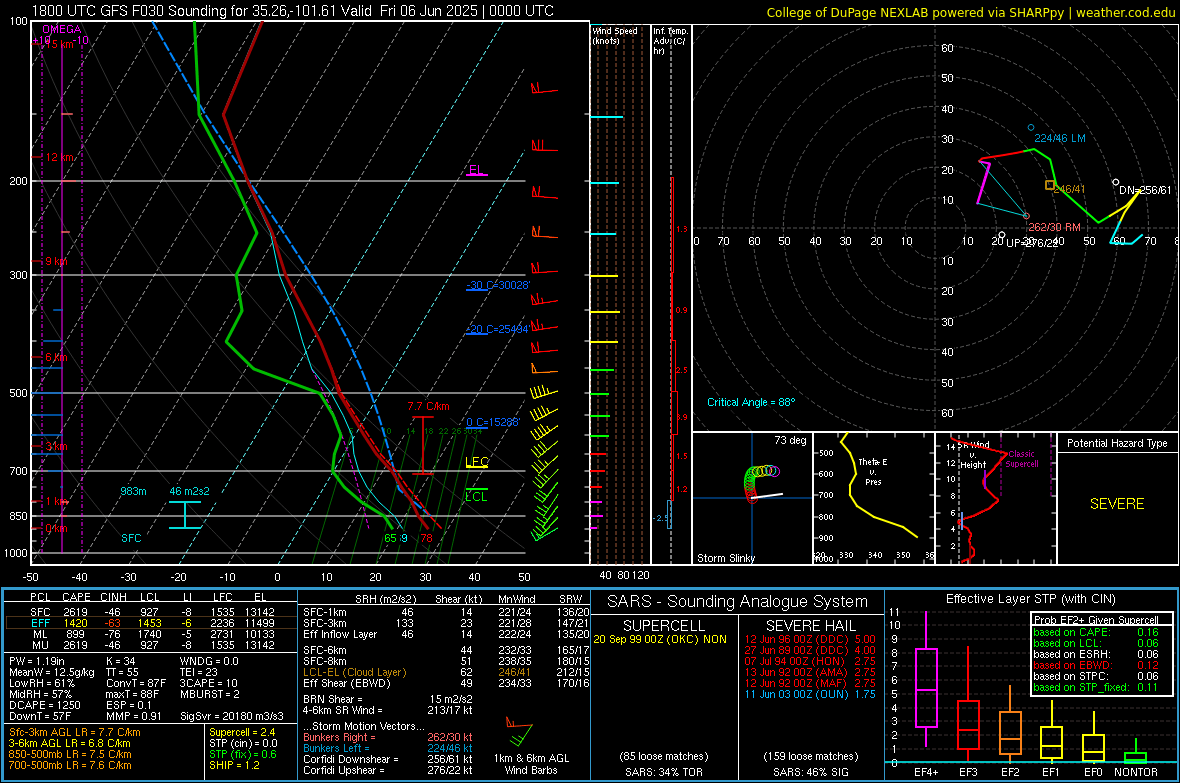Select the 13 Jun 92 00Z (AMA) match
Viewport: 1180px width, 783px height.
point(810,672)
